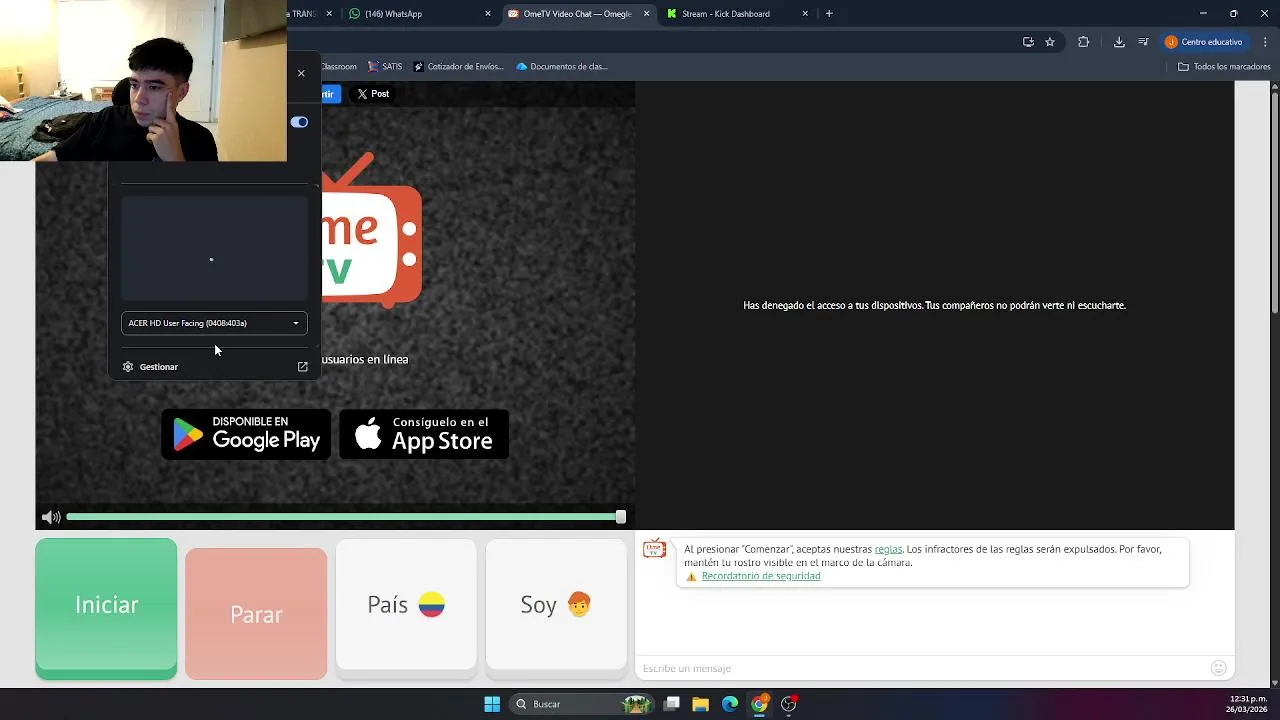The width and height of the screenshot is (1280, 720).
Task: Click the red Parar button
Action: (256, 614)
